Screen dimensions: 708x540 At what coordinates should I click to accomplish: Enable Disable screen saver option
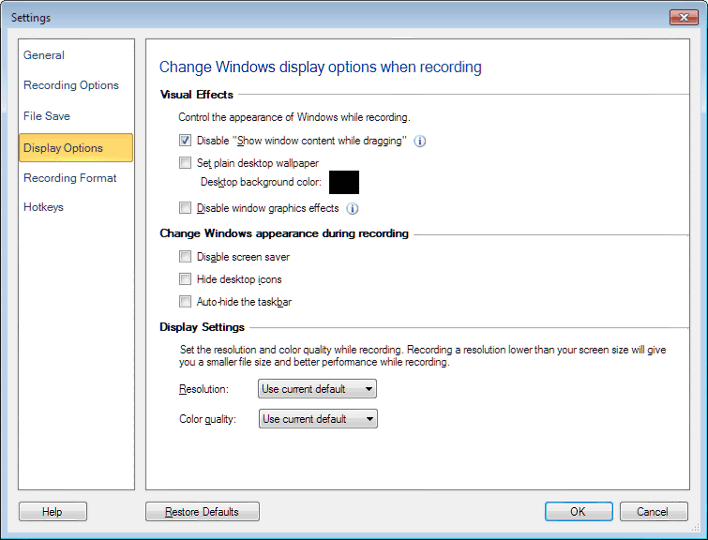pyautogui.click(x=185, y=257)
